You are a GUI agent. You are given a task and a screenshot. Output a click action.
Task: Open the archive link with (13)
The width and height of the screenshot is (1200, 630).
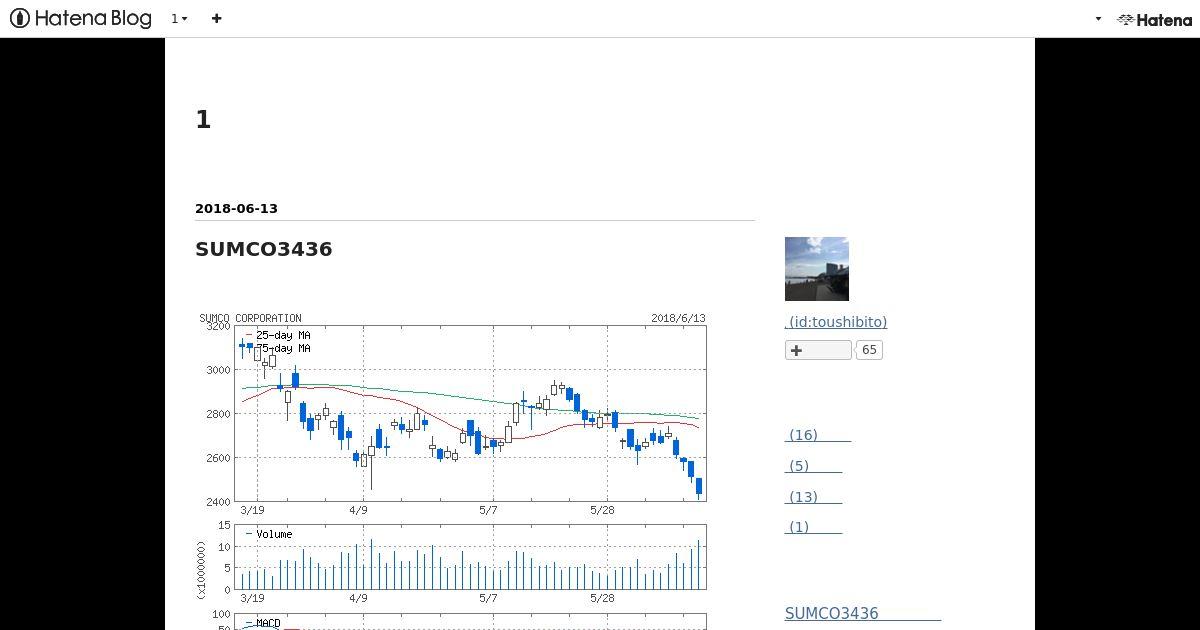[x=813, y=497]
